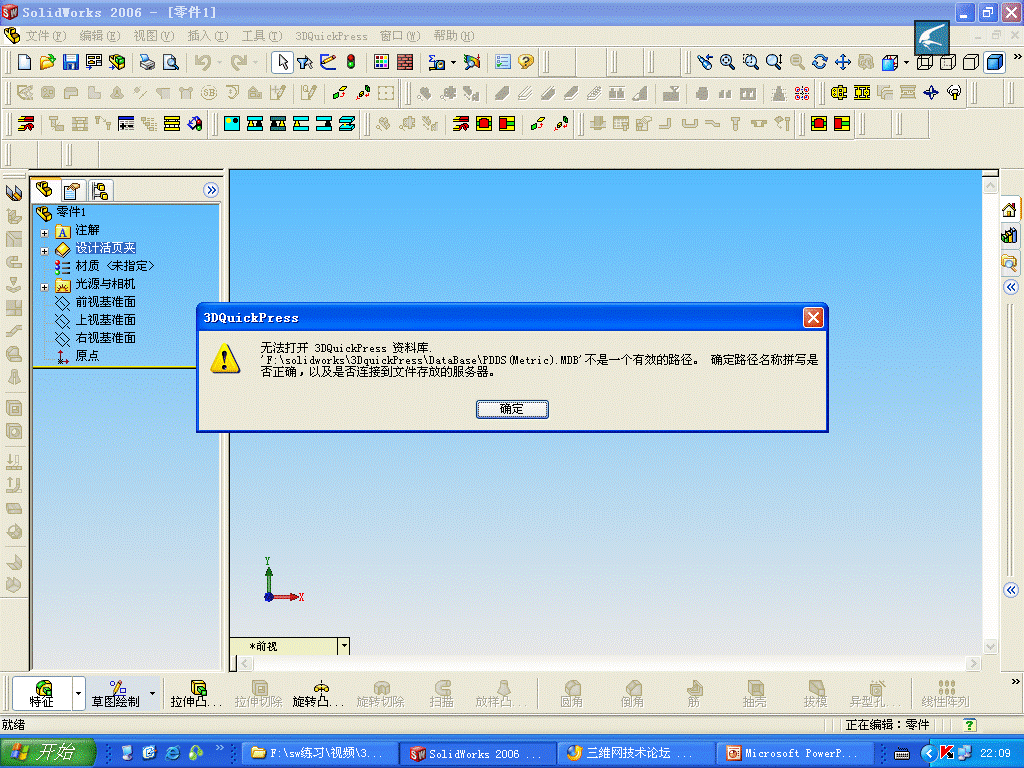Expand the 光源与相机 tree node
This screenshot has width=1024, height=768.
(x=44, y=287)
